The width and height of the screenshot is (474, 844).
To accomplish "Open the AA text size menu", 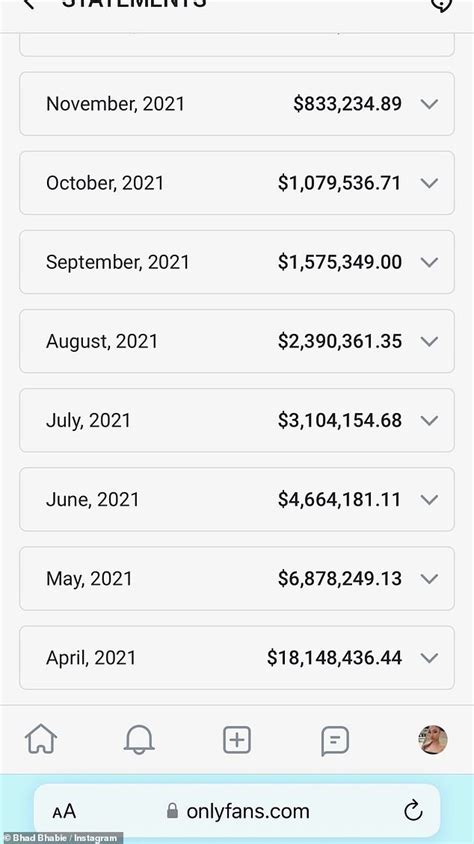I will point(64,812).
